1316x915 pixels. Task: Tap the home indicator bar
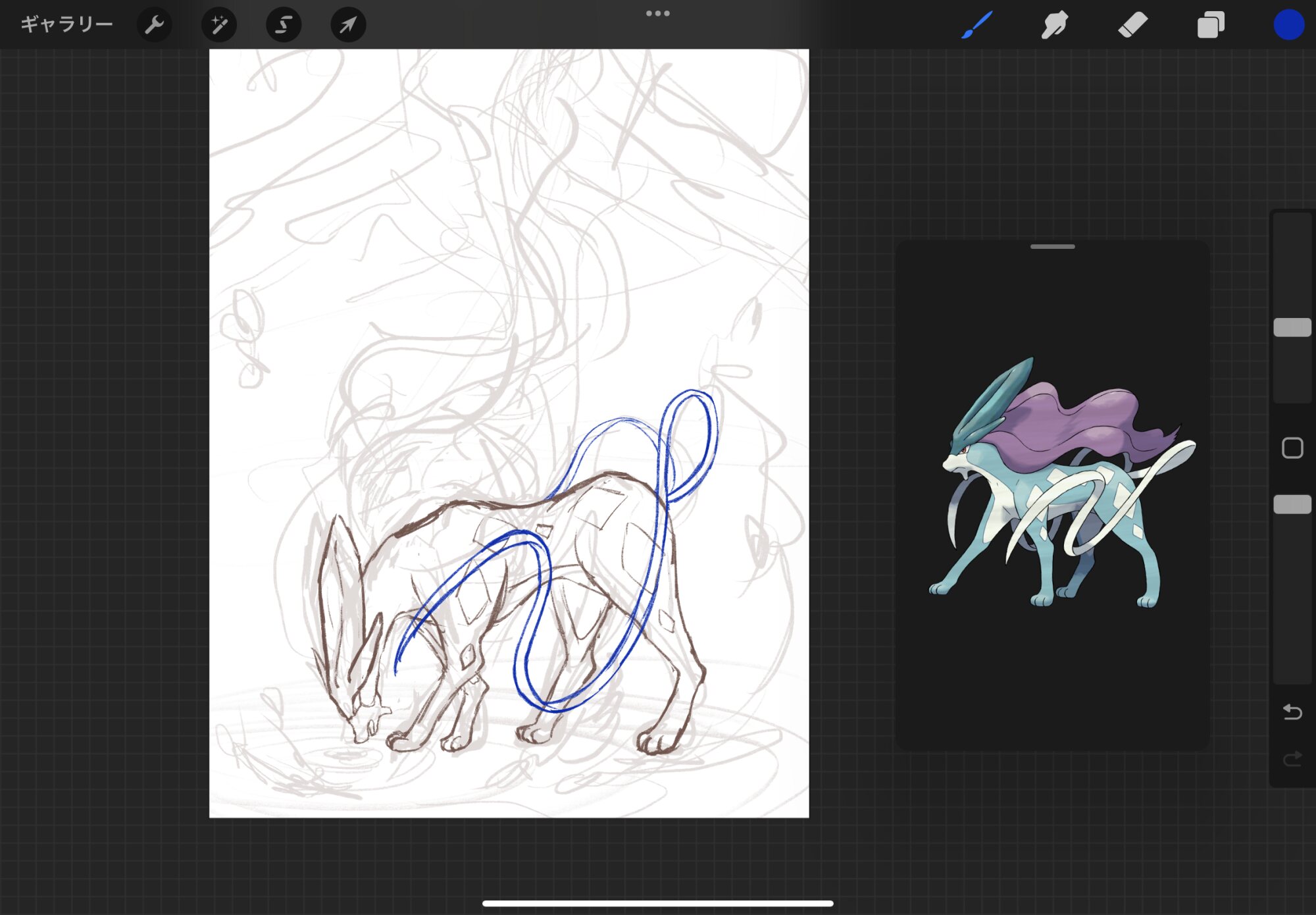click(x=658, y=903)
